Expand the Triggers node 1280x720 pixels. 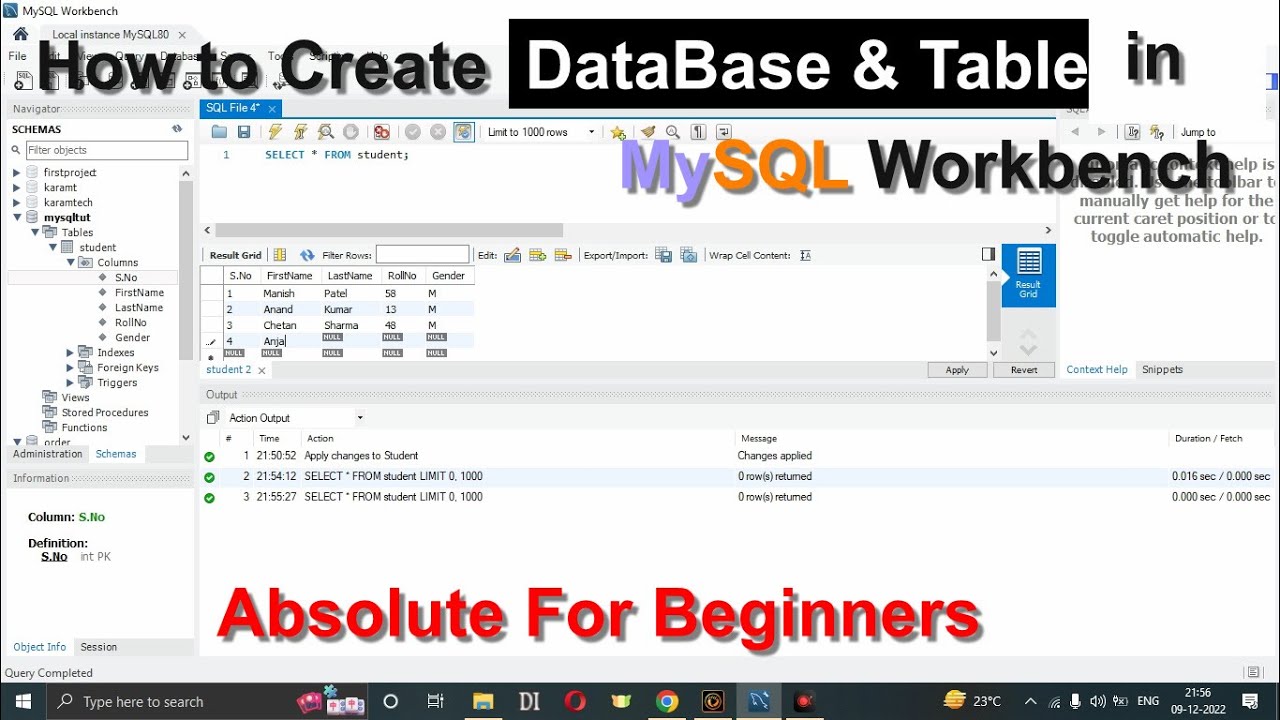70,382
